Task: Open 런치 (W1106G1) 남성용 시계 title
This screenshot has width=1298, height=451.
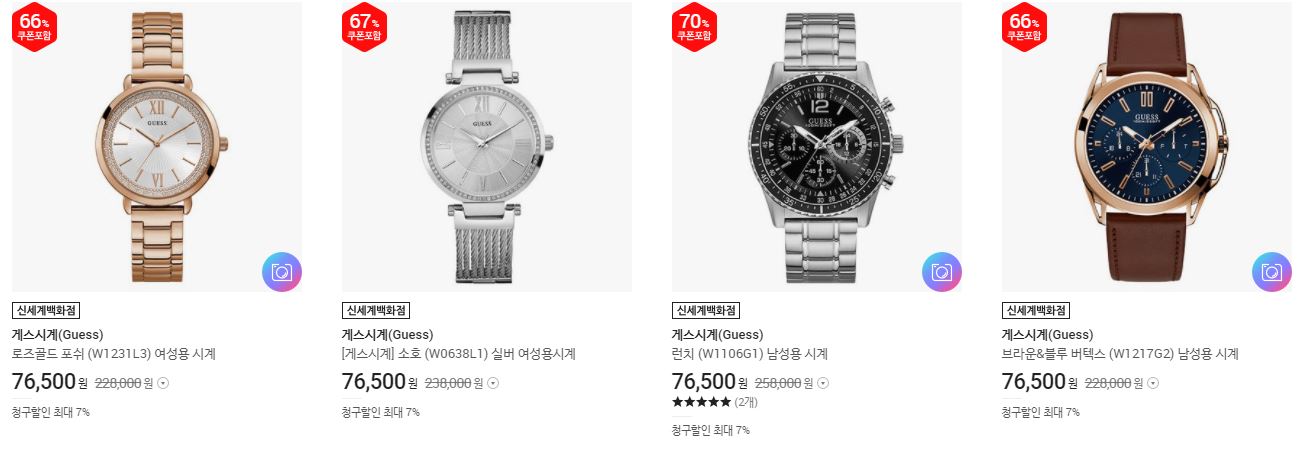Action: click(x=750, y=354)
